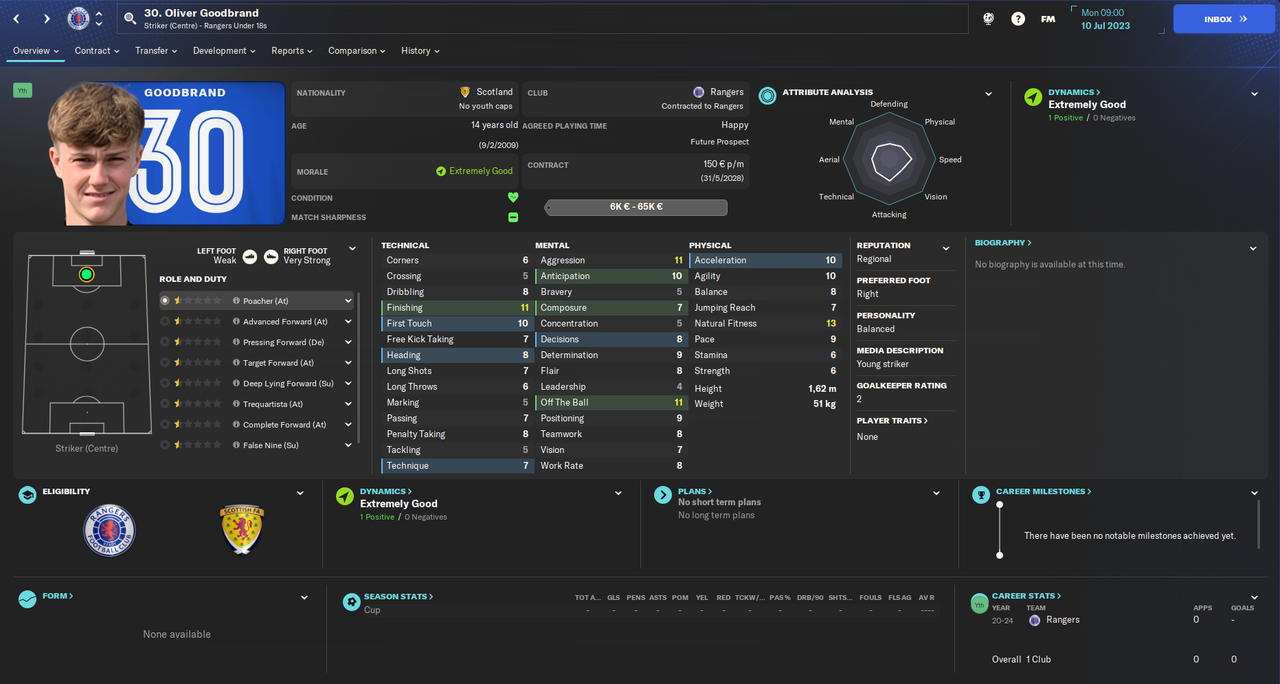Select the Poacher (At) role radio
Screen dimensions: 1280x684
[x=165, y=300]
